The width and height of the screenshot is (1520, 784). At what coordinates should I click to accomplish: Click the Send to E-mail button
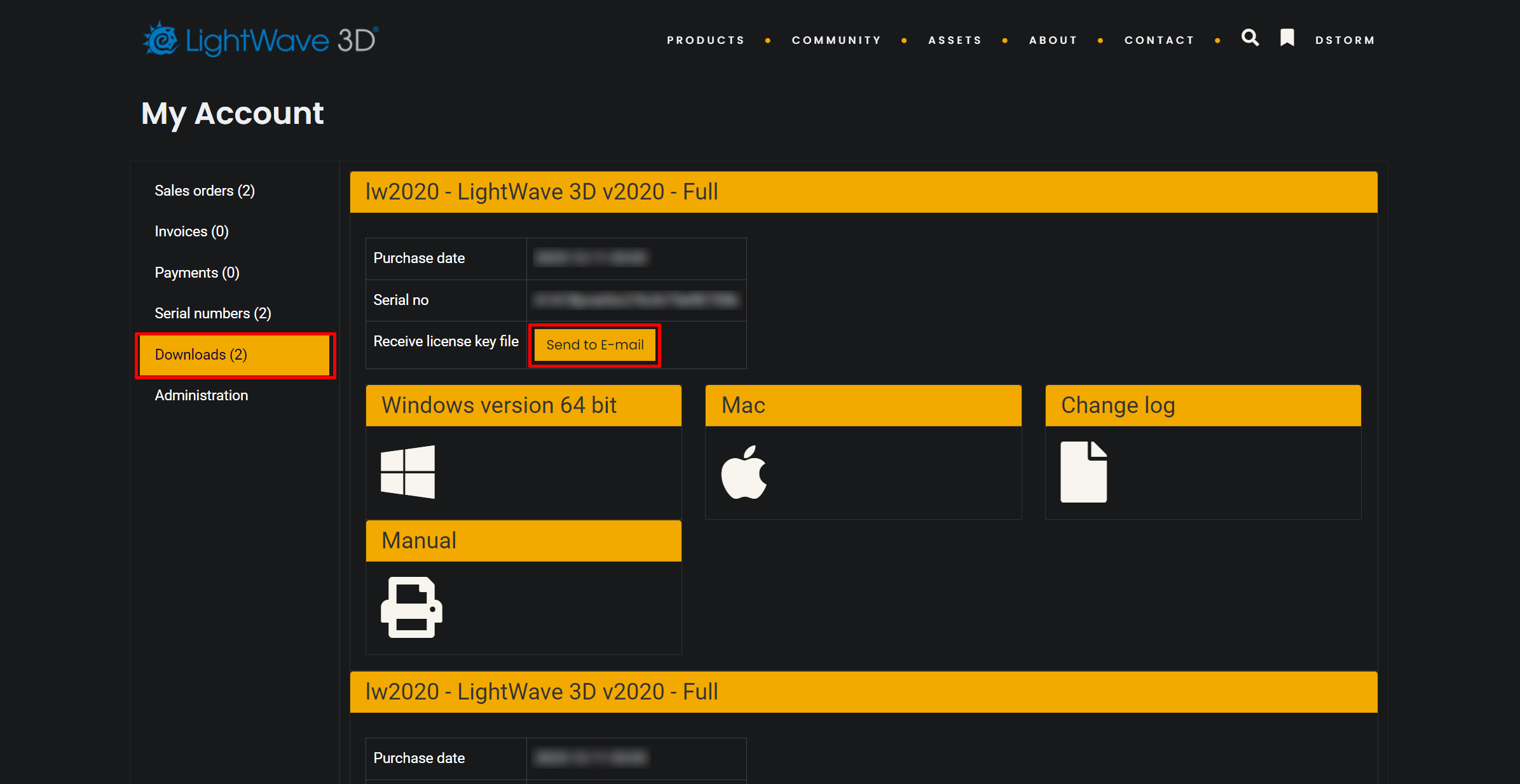(595, 345)
